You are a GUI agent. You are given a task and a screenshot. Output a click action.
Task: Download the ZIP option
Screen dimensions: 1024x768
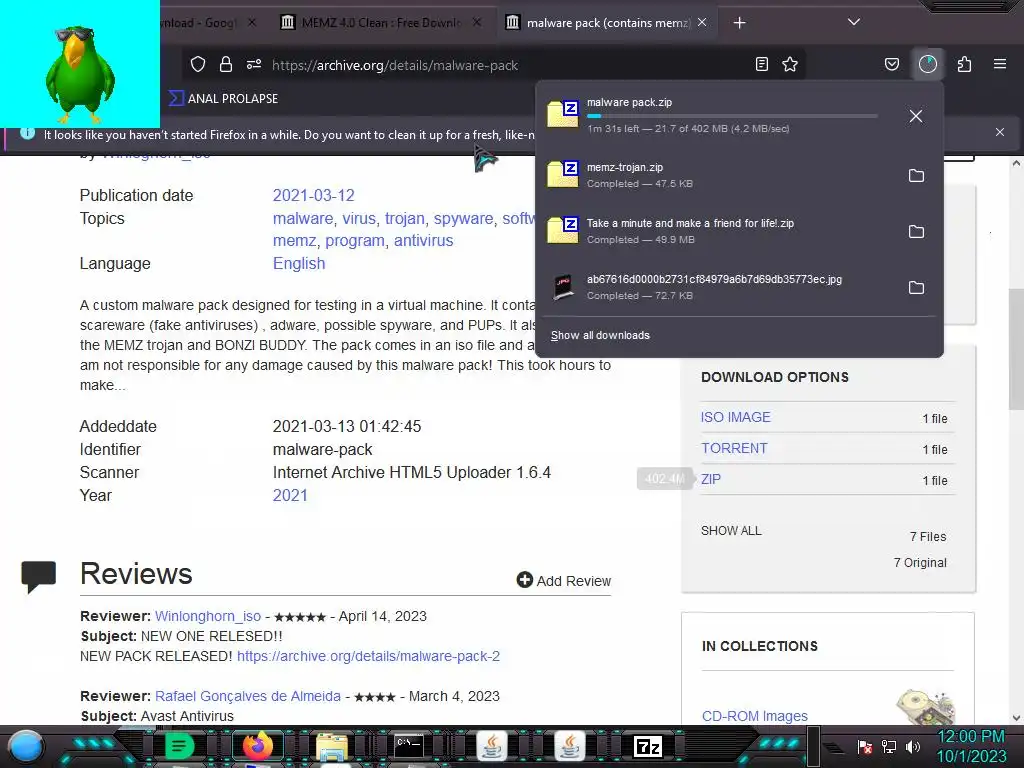point(711,479)
